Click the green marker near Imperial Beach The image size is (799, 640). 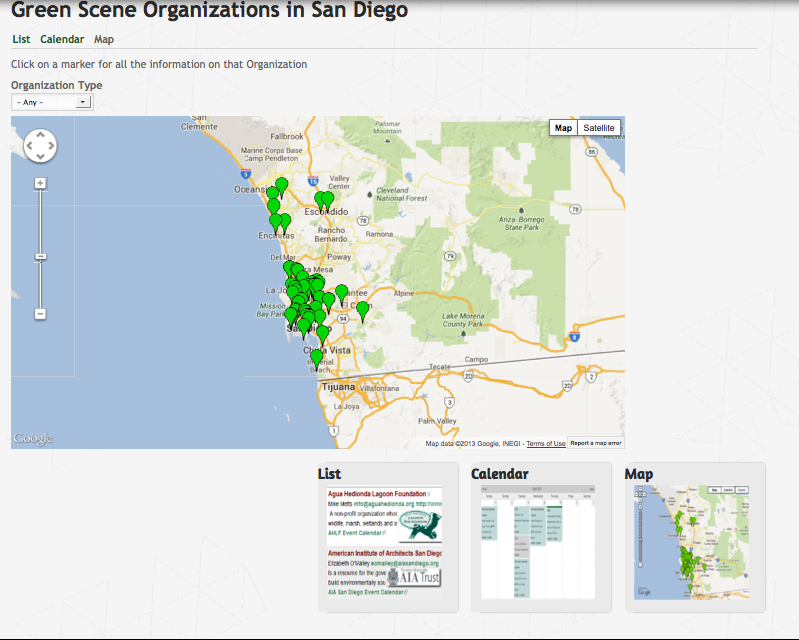pos(317,356)
